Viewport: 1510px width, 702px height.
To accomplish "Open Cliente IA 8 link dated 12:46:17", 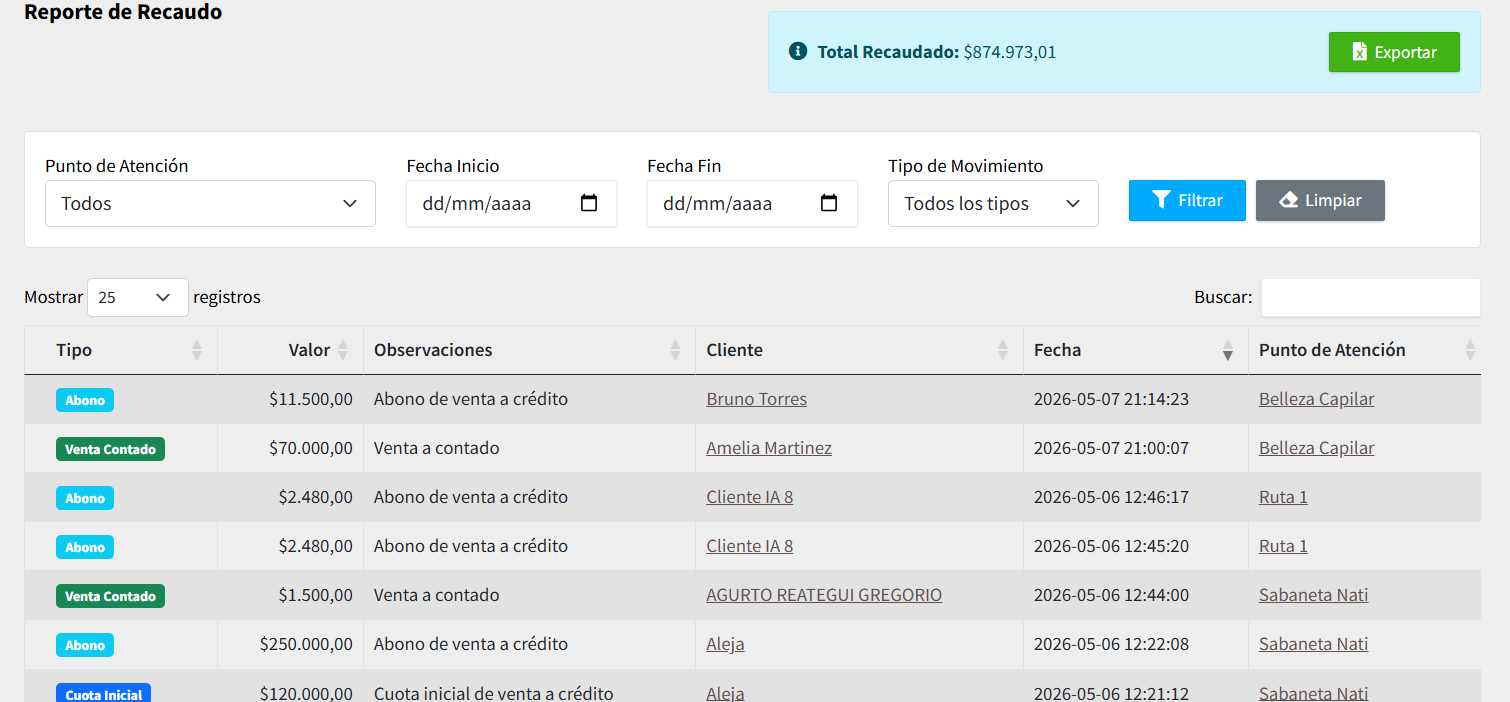I will coord(750,497).
